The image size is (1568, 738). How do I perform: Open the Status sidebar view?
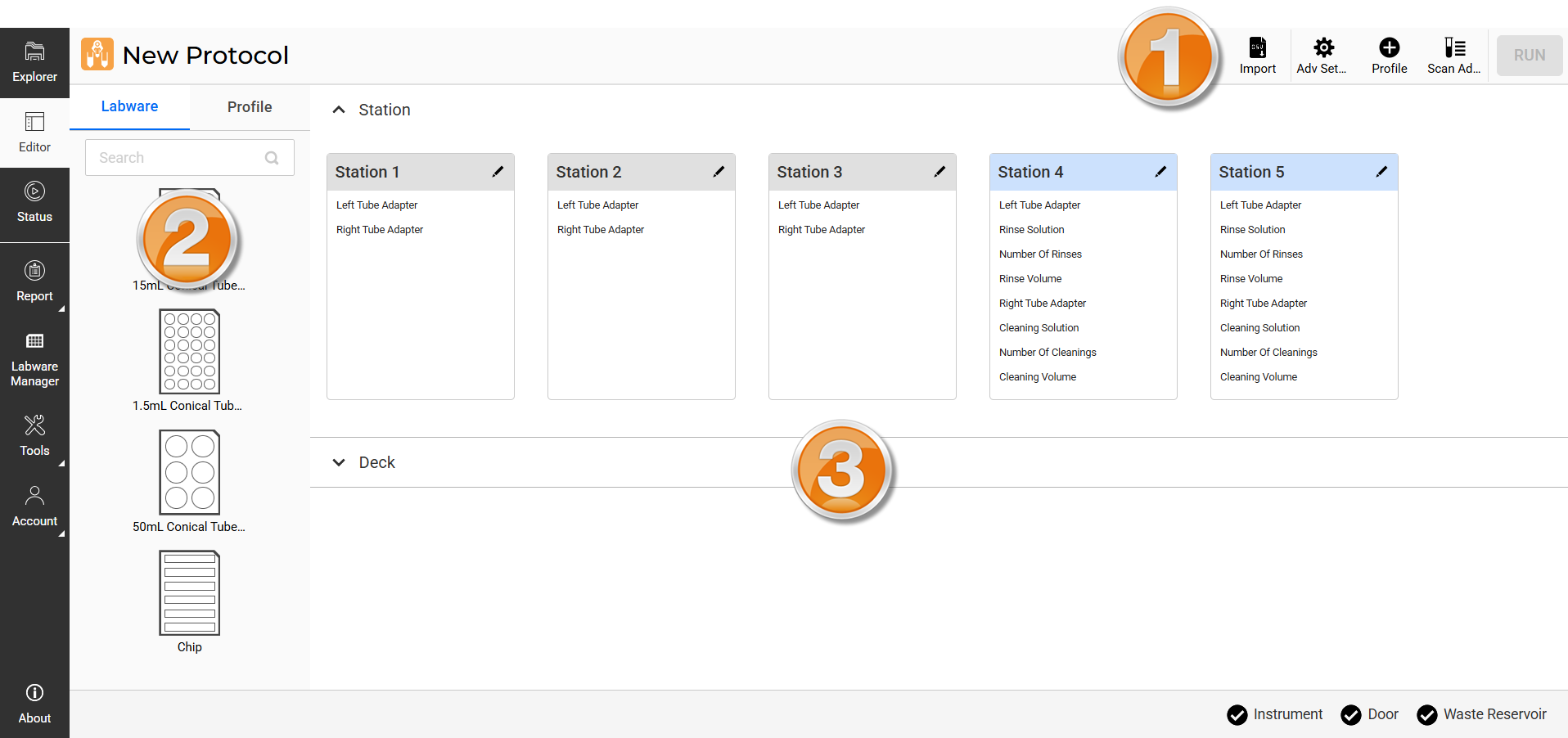pyautogui.click(x=34, y=202)
